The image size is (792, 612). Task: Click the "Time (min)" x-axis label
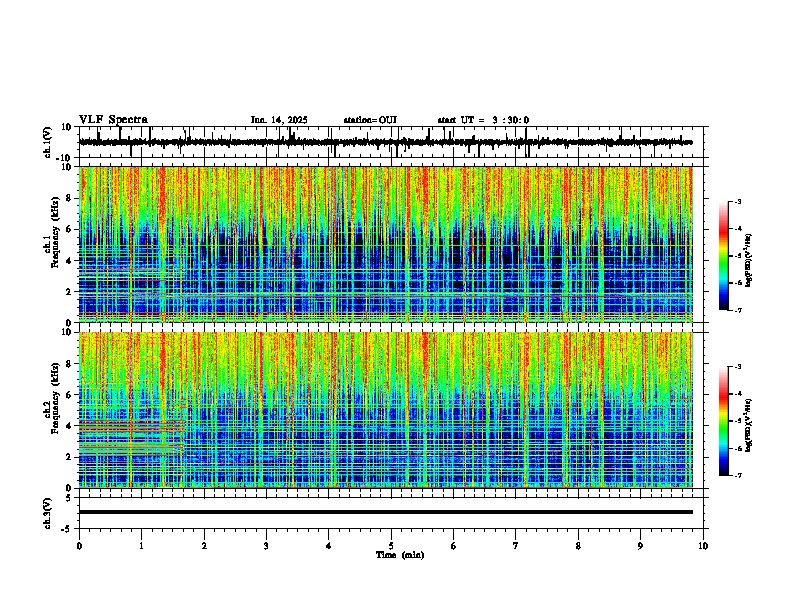click(400, 555)
